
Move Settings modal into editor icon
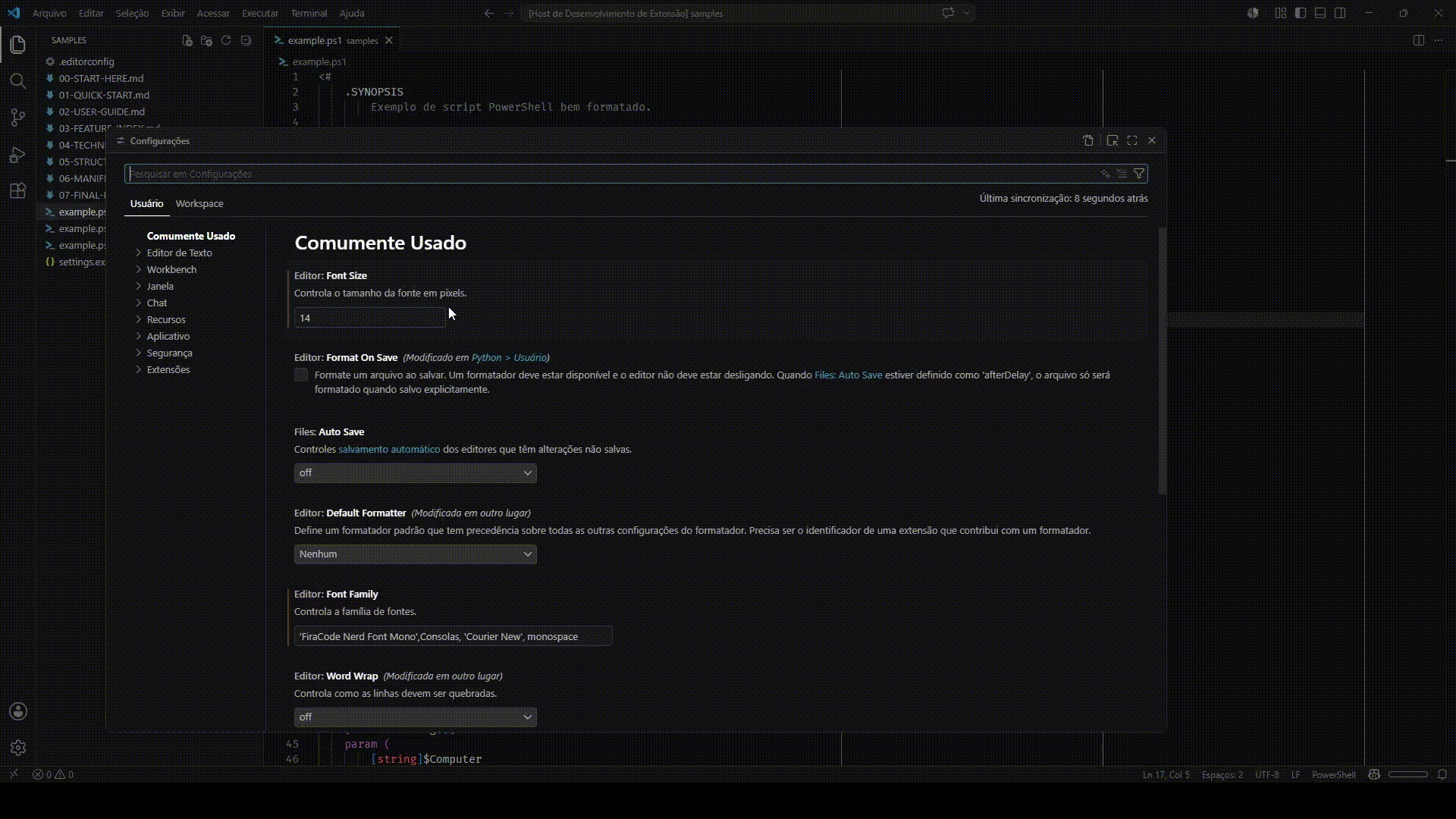coord(1112,140)
